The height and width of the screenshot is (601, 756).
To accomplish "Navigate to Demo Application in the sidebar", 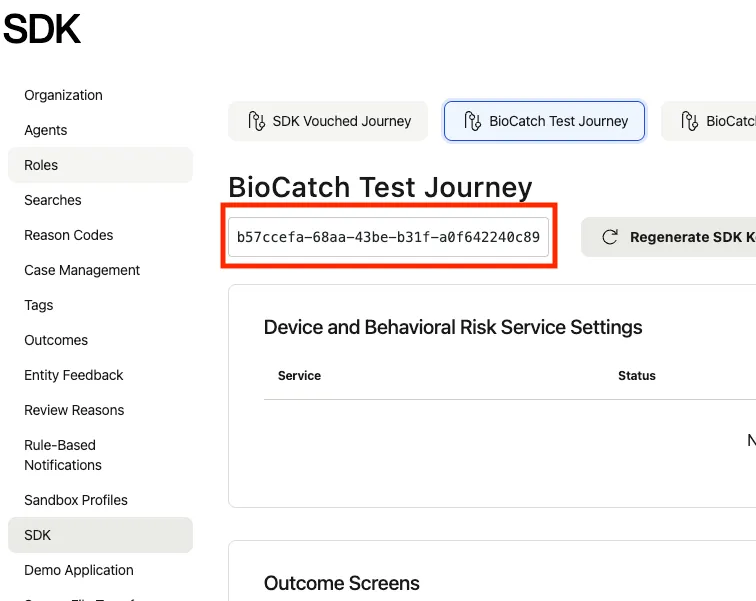I will pos(79,570).
